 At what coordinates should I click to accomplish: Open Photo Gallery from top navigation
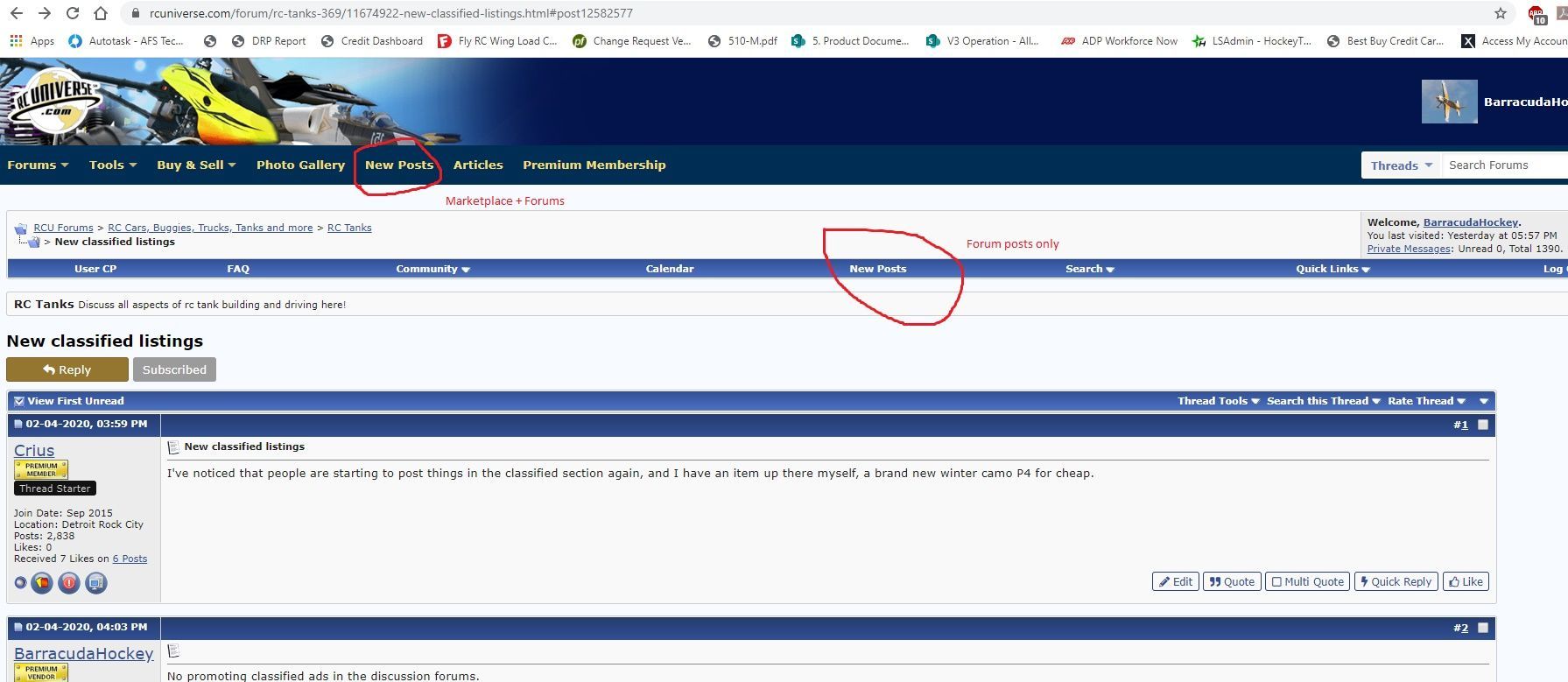point(300,165)
